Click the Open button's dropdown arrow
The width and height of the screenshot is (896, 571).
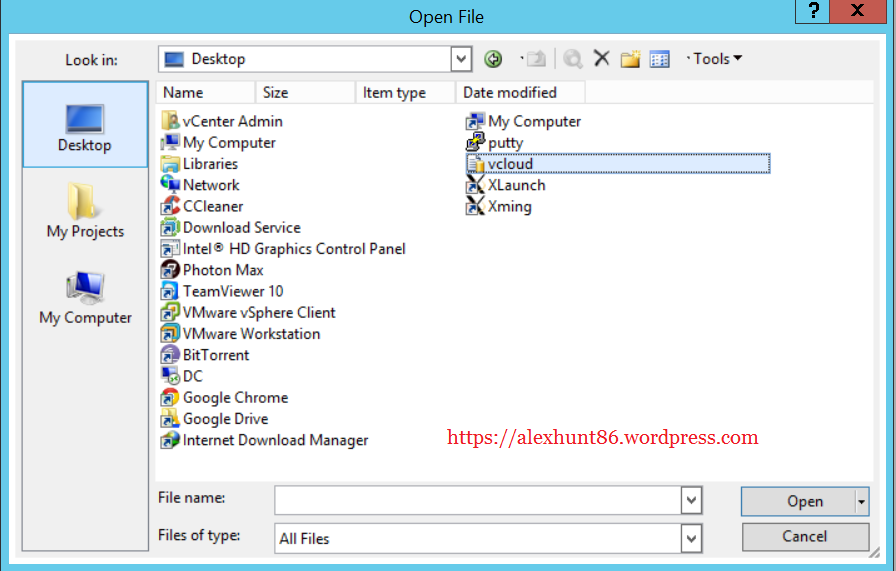click(862, 501)
